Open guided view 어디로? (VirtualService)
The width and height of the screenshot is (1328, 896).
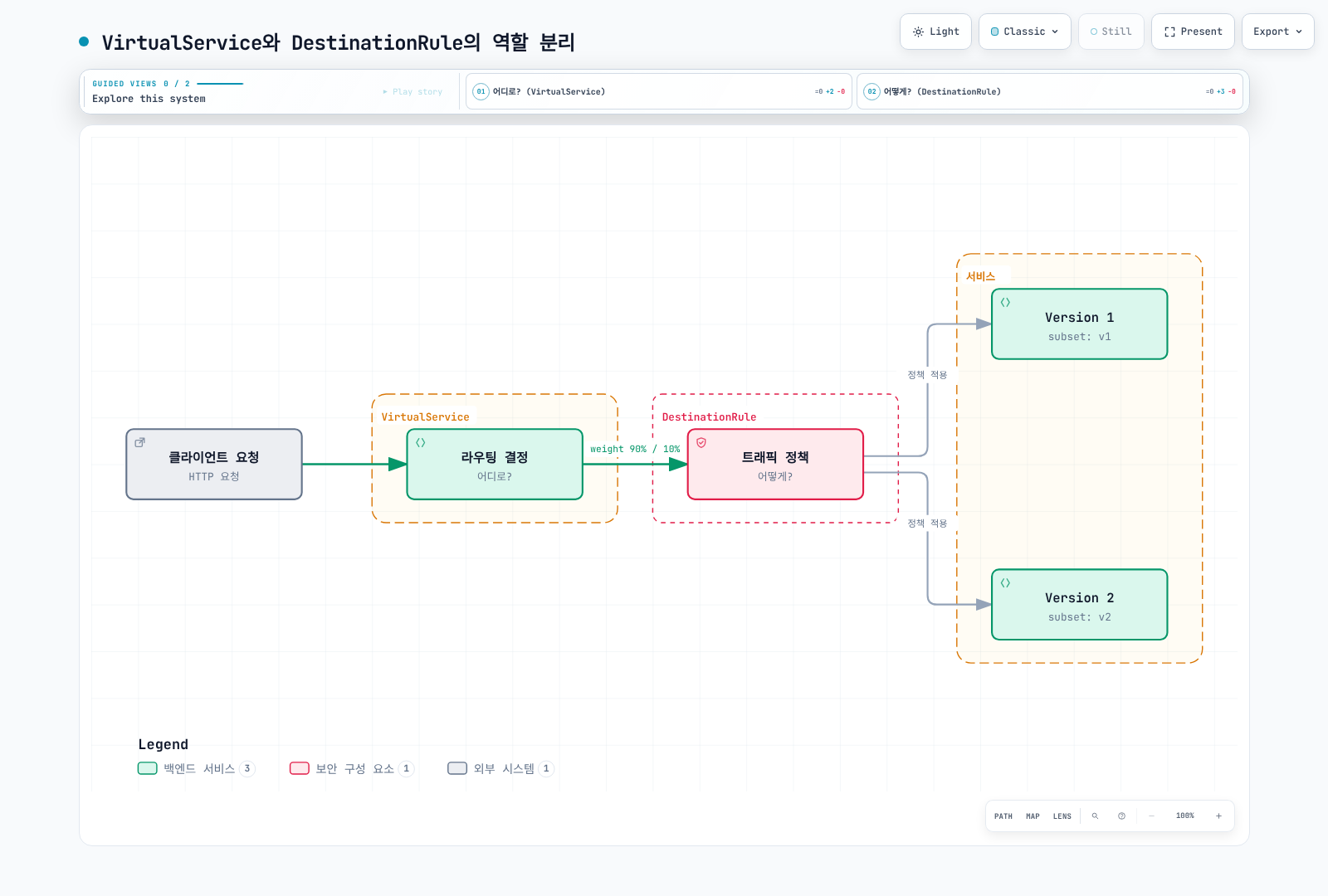(x=659, y=91)
